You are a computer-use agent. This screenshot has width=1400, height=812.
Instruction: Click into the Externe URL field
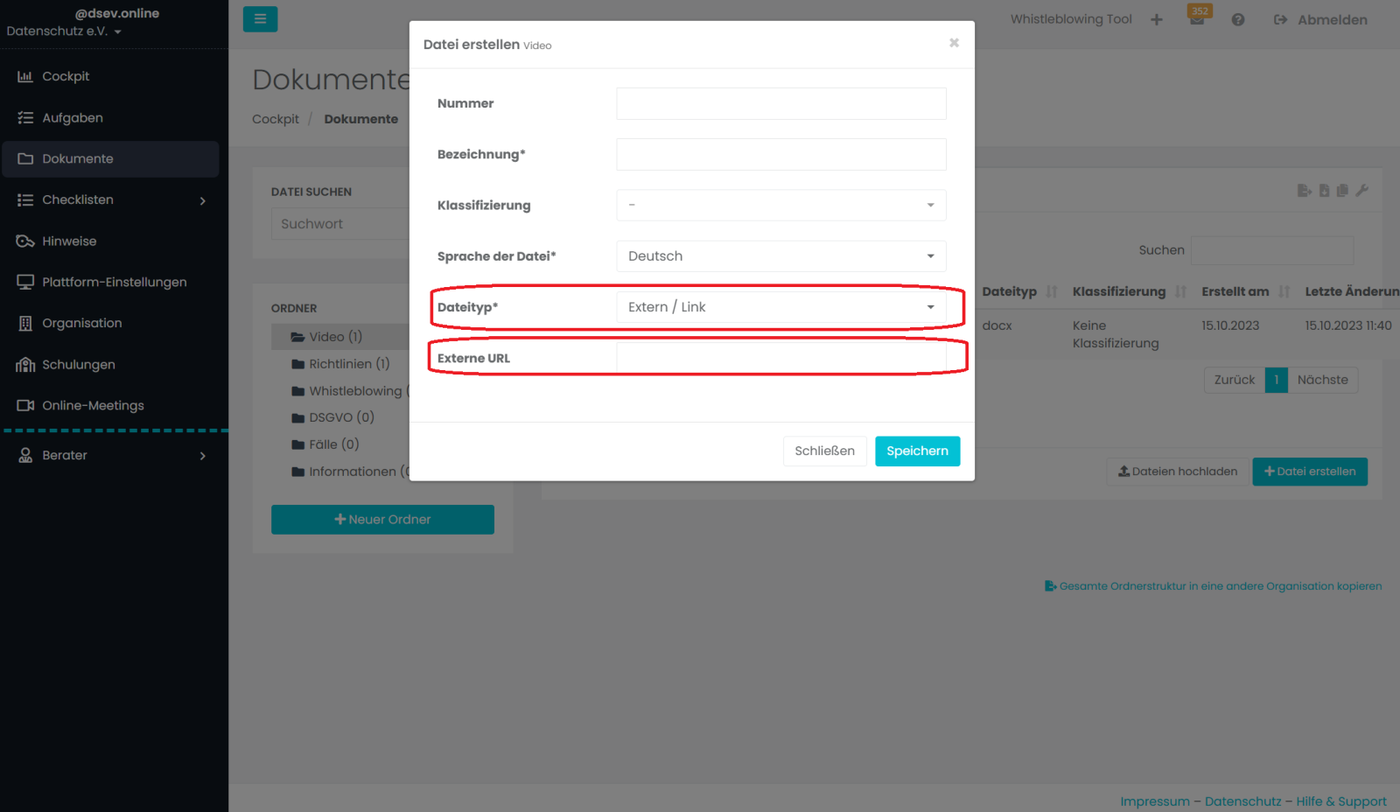point(781,358)
